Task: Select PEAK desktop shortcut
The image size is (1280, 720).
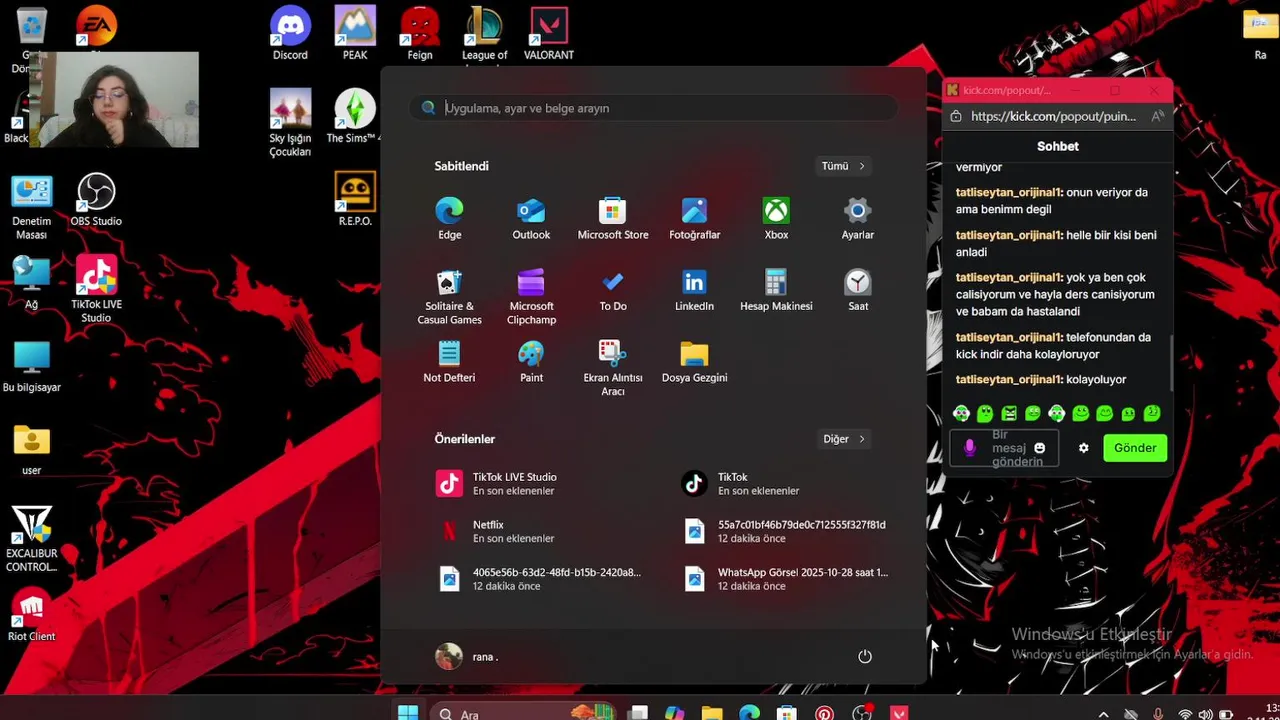Action: pos(355,33)
